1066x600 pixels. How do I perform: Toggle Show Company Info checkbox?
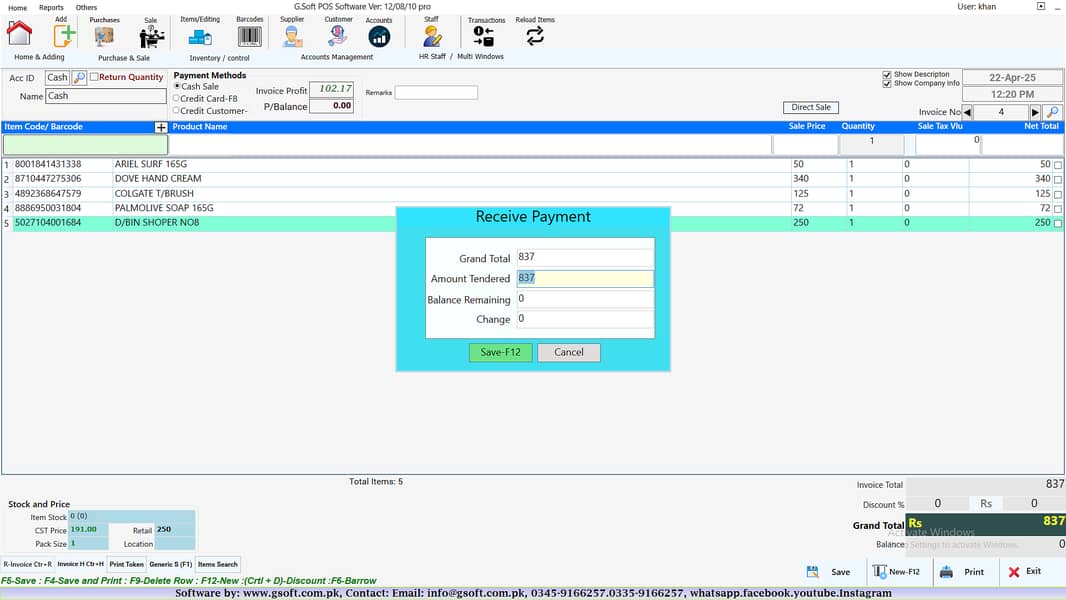pyautogui.click(x=887, y=84)
